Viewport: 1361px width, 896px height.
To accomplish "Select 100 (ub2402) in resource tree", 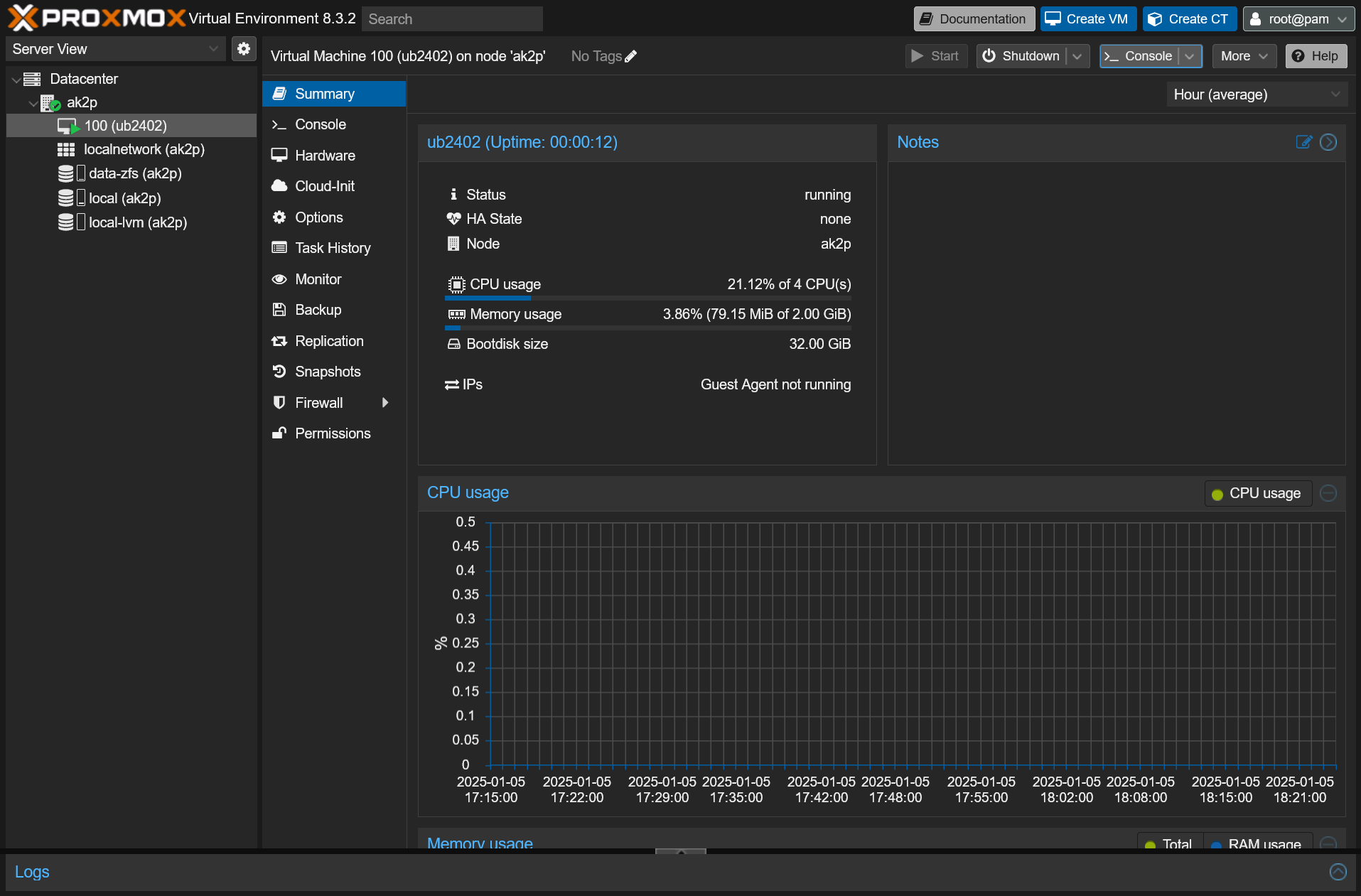I will (x=131, y=126).
